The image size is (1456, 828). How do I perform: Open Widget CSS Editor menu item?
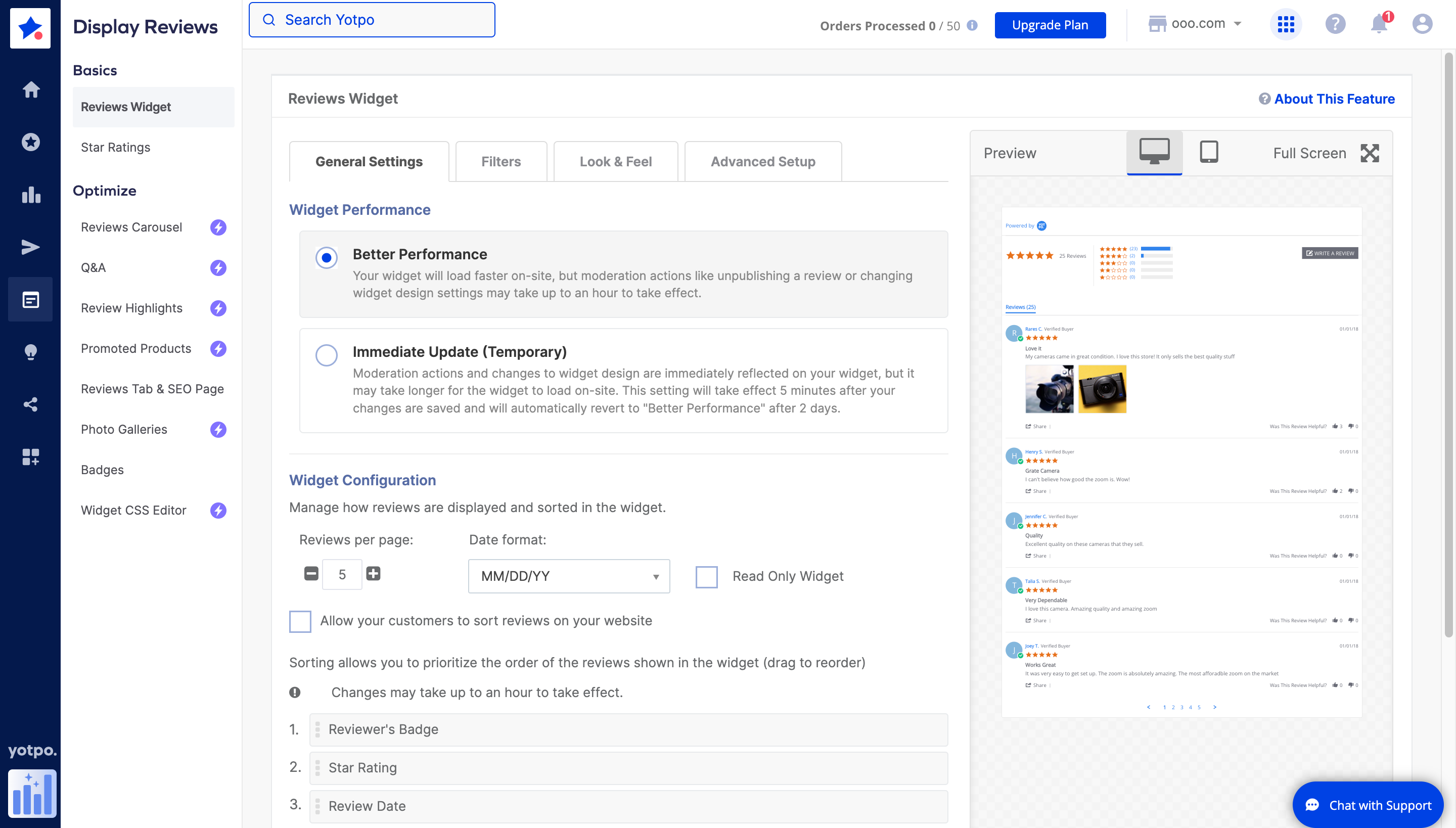(x=133, y=510)
